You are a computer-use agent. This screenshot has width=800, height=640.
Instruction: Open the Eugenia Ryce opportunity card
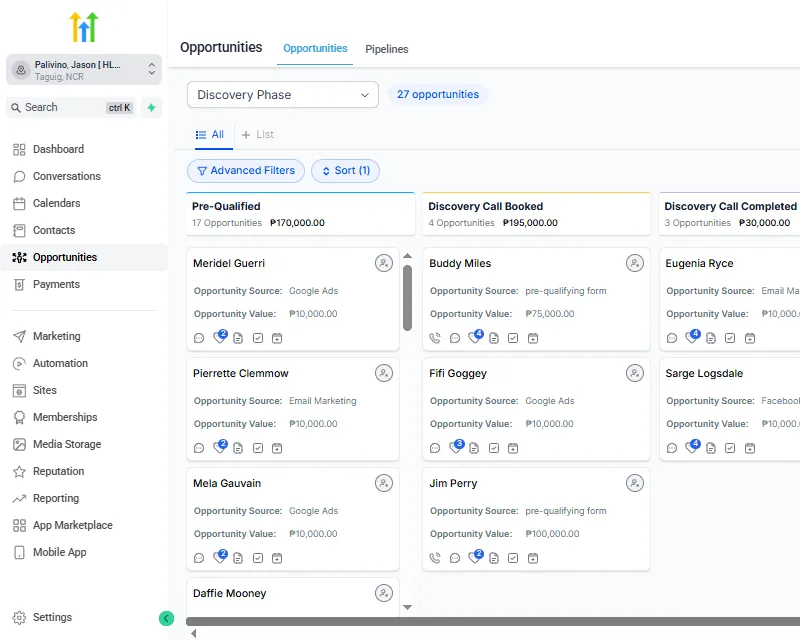pos(730,300)
